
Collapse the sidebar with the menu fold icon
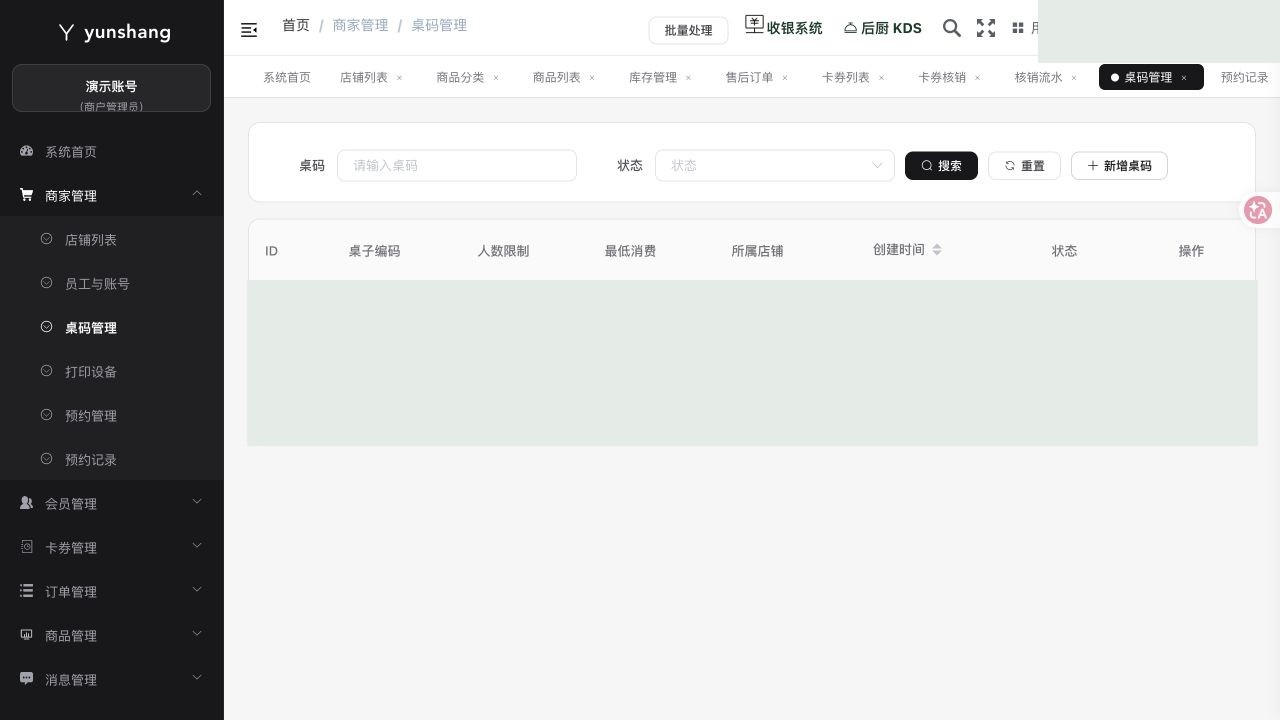(249, 30)
